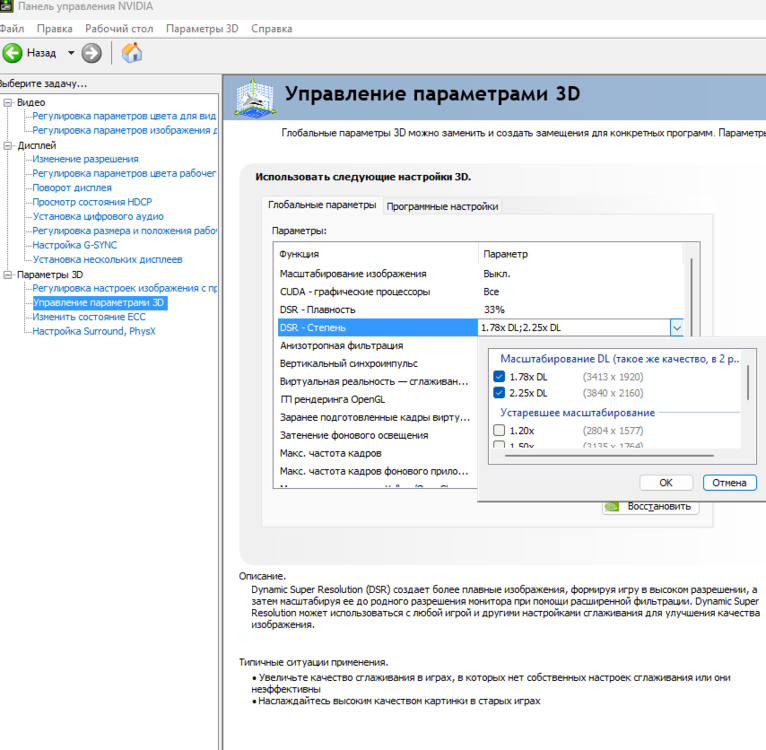Open Регулировка параметров цвета рабочего стола
Image resolution: width=766 pixels, height=750 pixels.
124,173
